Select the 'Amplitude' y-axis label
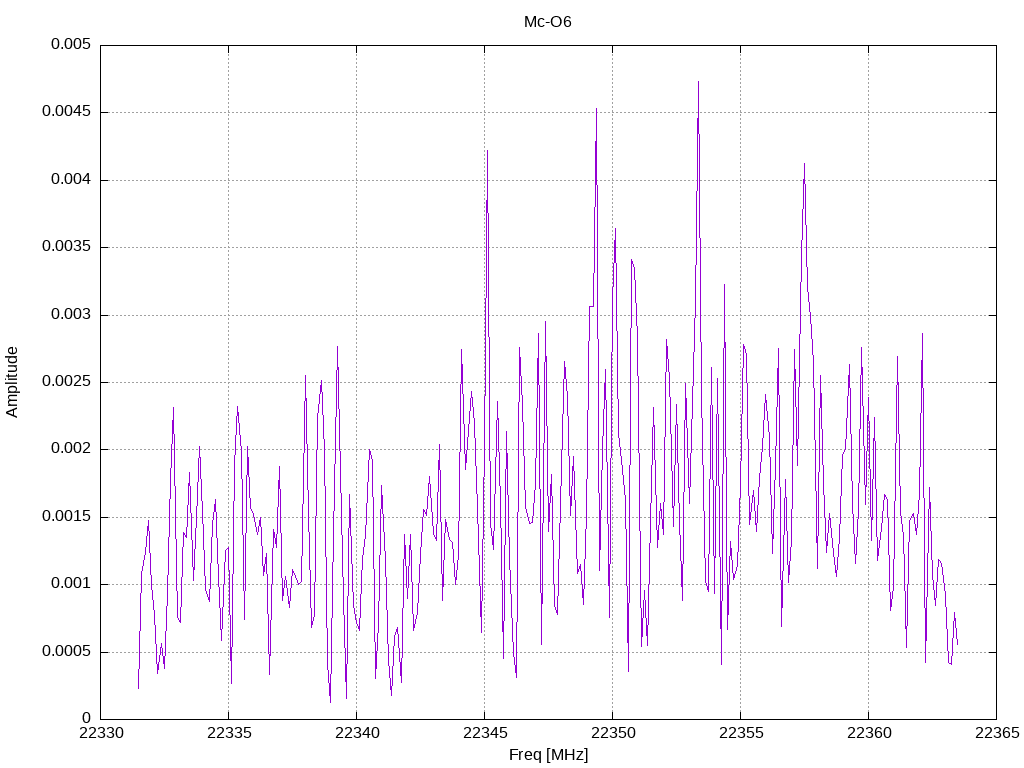 coord(12,382)
